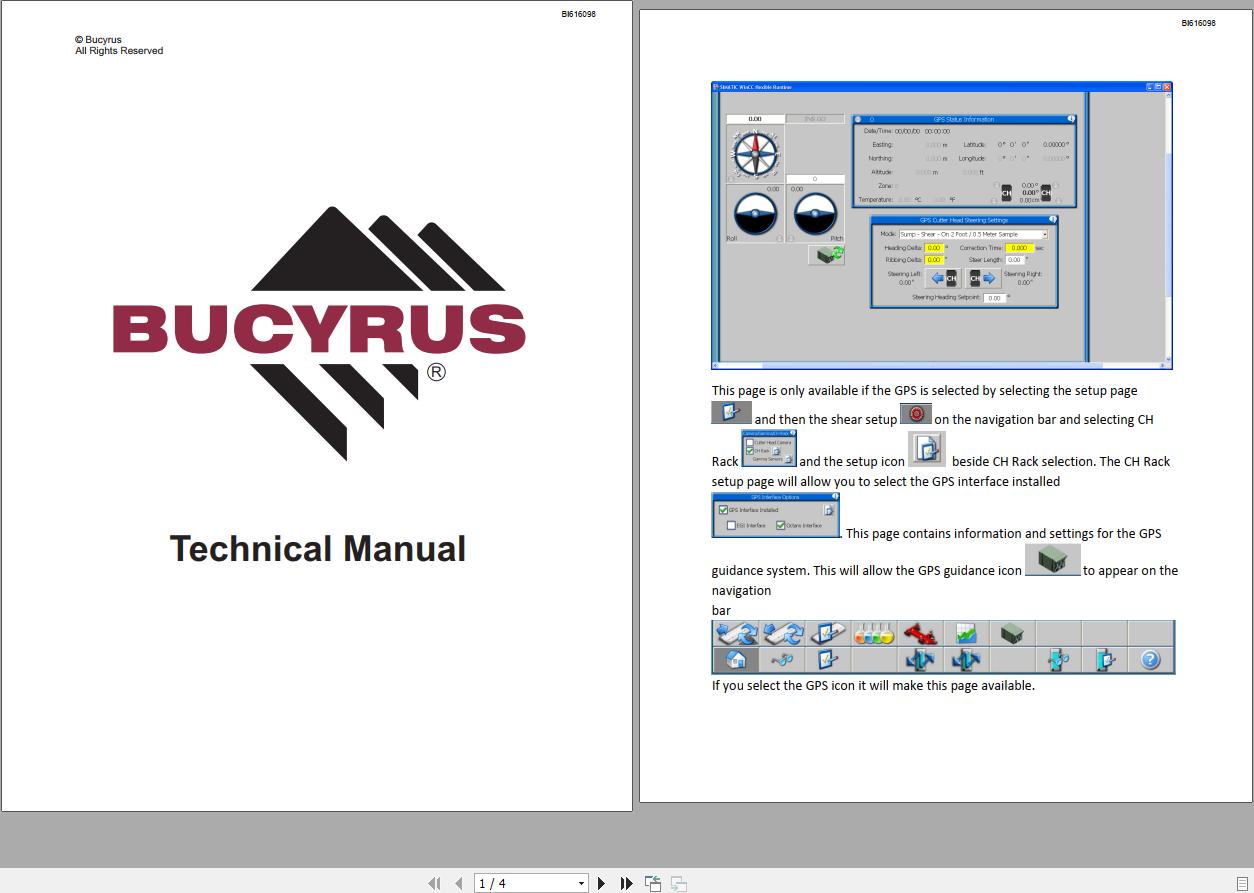Click the Roll attitude gauge
This screenshot has width=1254, height=893.
[x=755, y=213]
